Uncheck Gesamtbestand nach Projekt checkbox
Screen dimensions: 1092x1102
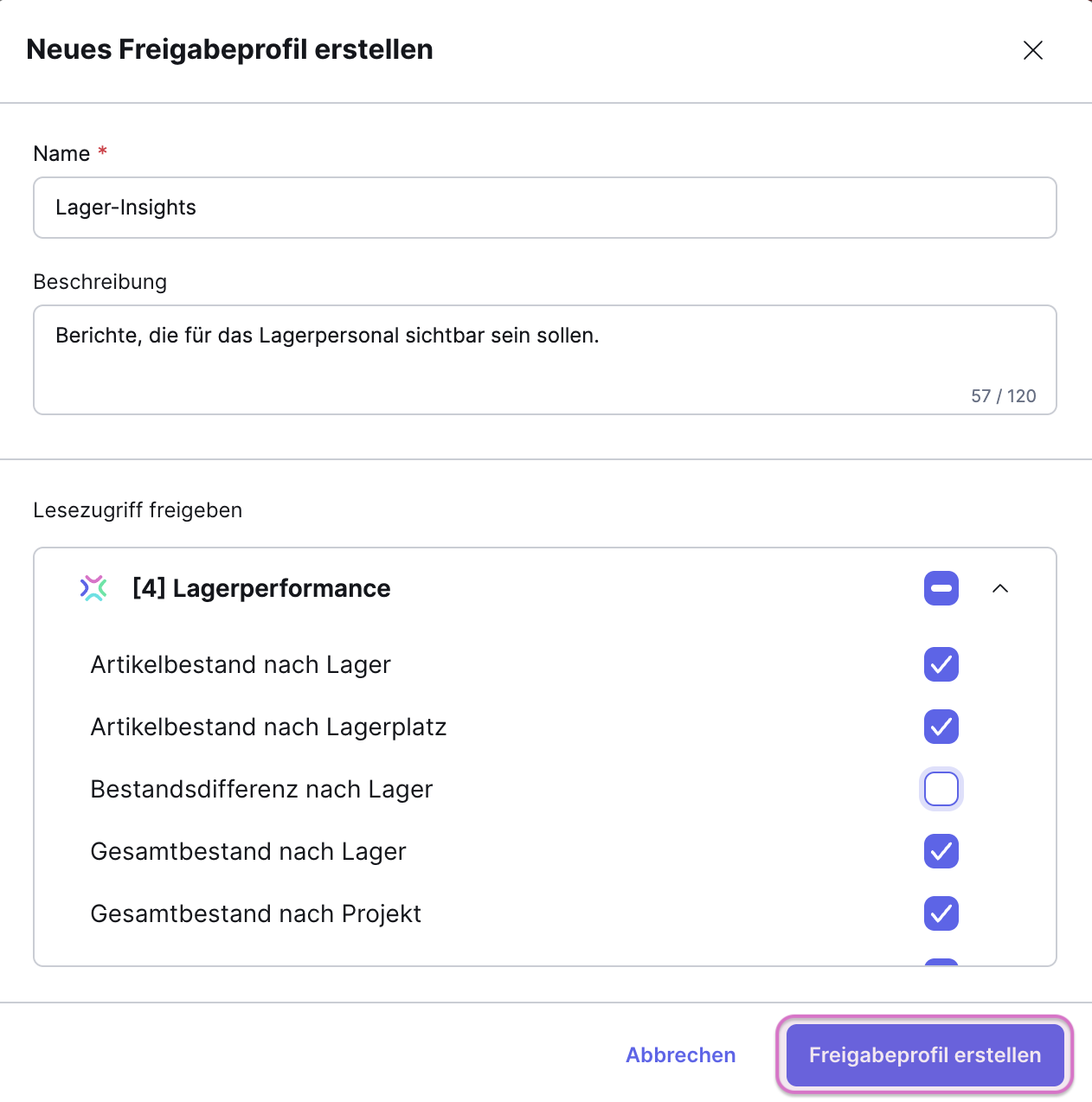pos(941,913)
